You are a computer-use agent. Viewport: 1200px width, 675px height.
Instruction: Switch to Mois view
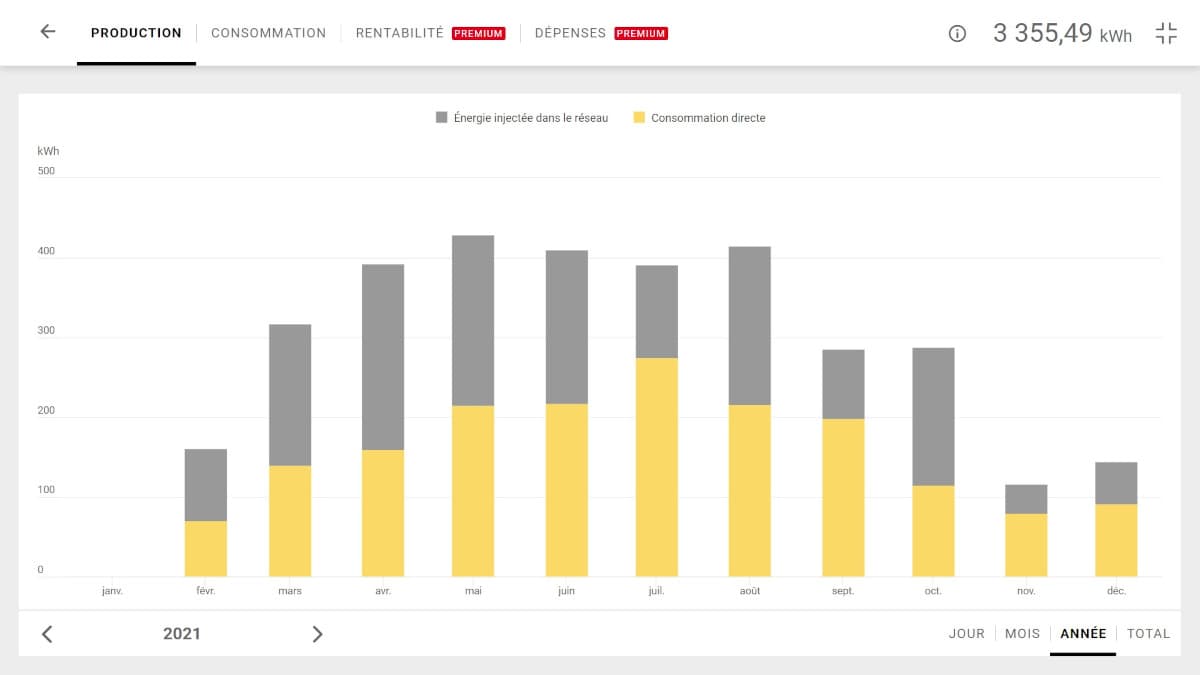pos(1022,634)
